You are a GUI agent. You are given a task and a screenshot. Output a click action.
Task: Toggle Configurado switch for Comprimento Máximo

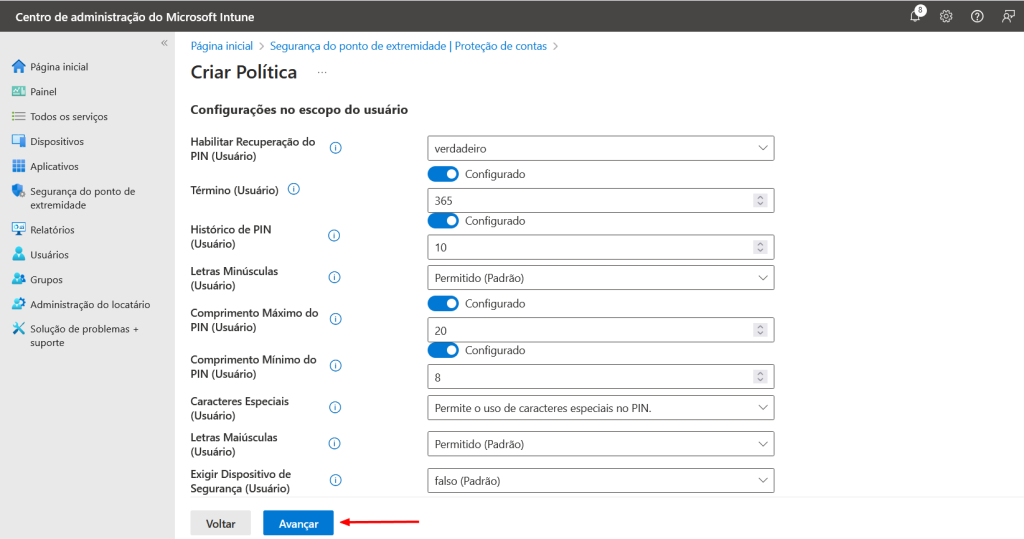pyautogui.click(x=443, y=304)
